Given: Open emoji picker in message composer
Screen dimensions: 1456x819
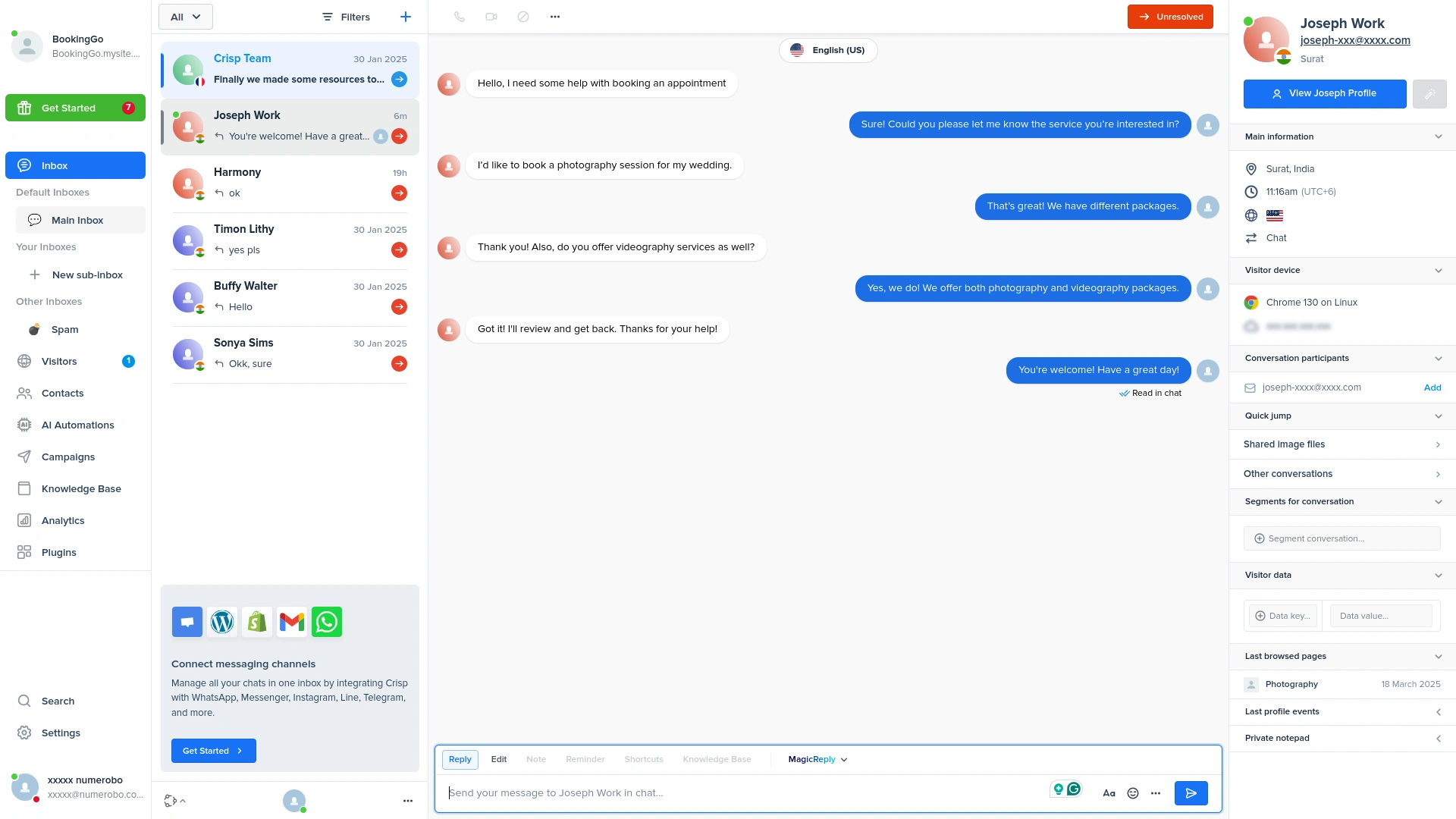Looking at the screenshot, I should coord(1133,793).
